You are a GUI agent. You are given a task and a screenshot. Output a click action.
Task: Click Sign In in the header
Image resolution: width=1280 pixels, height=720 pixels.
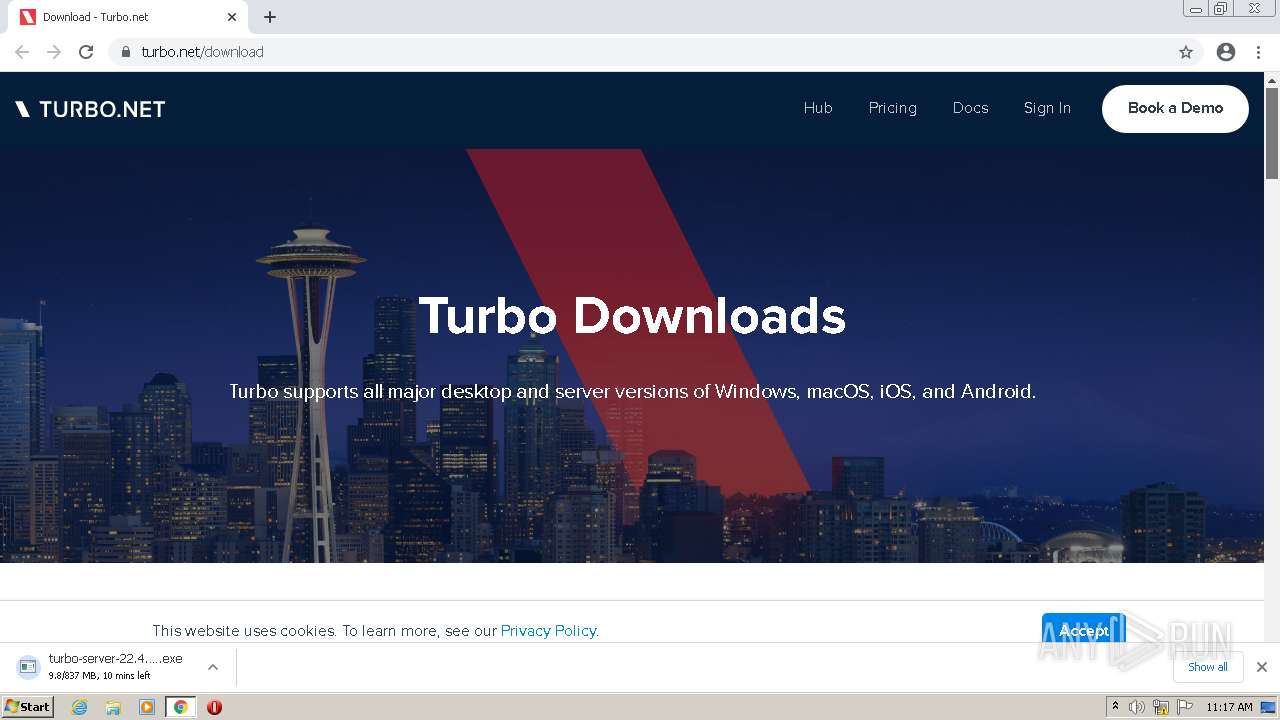click(x=1047, y=108)
